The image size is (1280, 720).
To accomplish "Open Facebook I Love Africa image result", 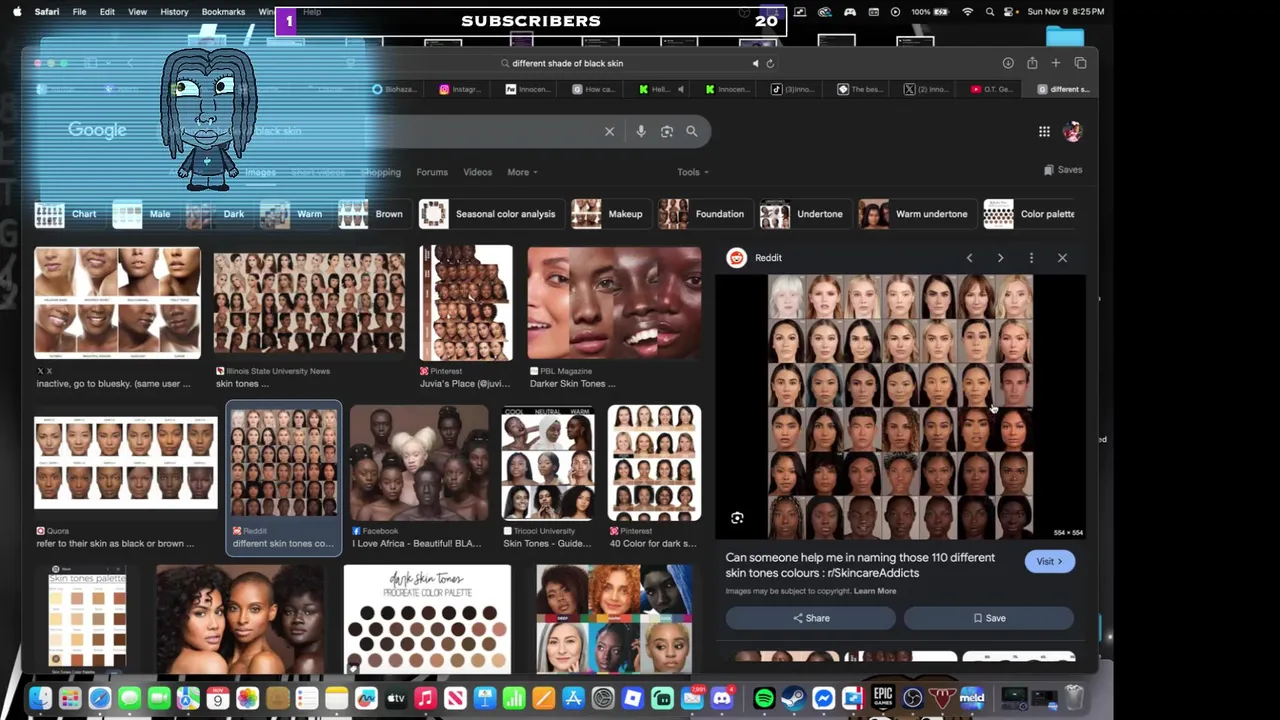I will 419,463.
